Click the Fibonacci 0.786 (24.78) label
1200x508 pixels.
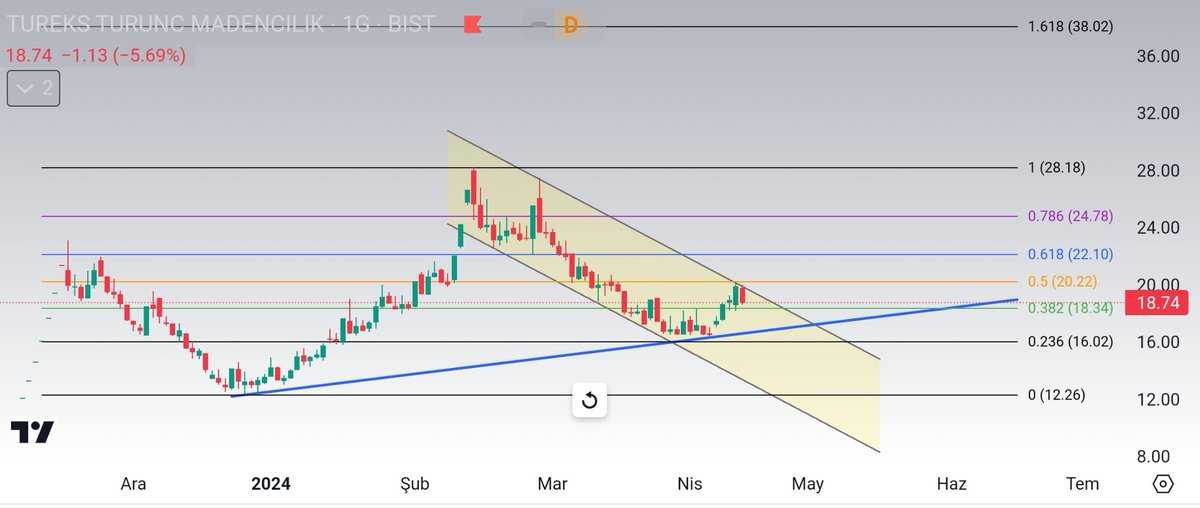1070,215
